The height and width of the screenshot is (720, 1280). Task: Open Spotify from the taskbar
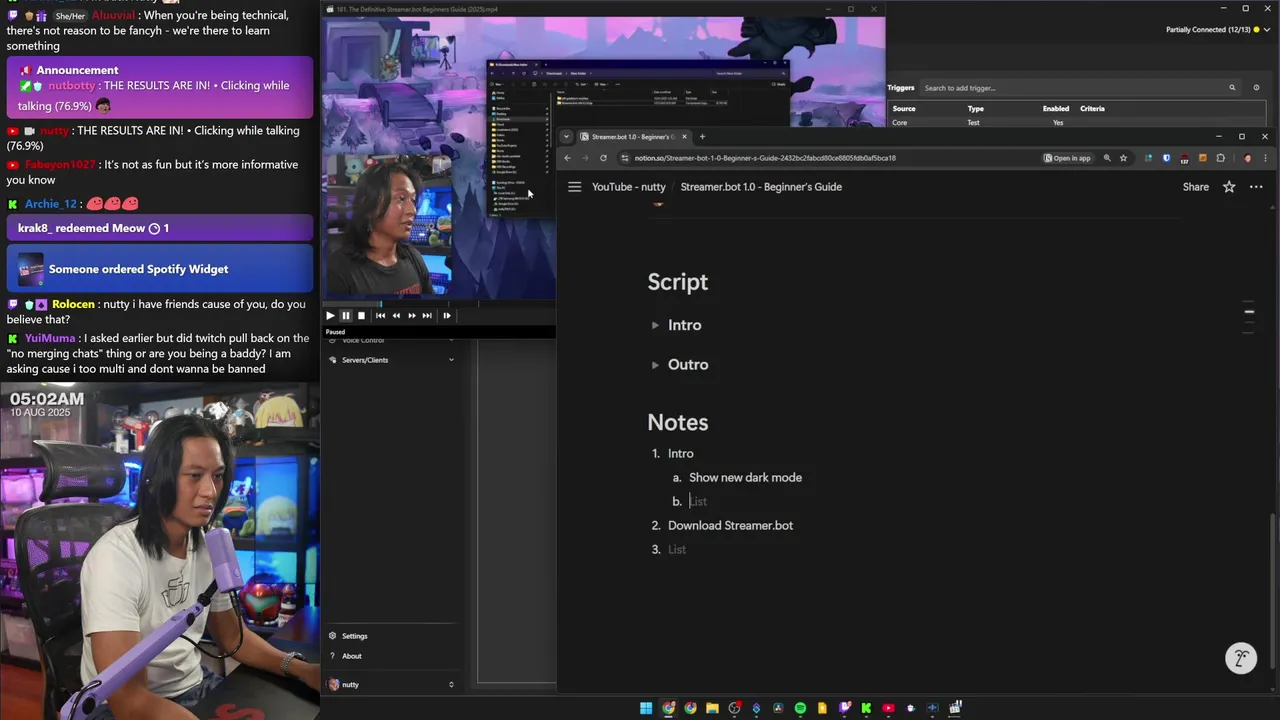(x=800, y=708)
